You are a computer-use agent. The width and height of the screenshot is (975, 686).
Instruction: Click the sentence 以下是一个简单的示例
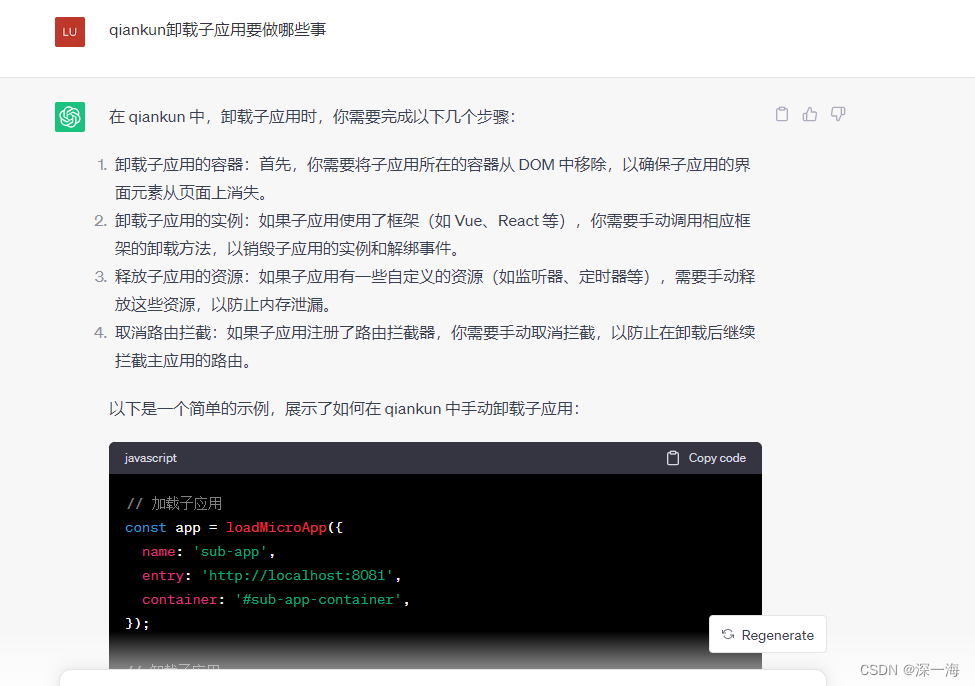coord(344,409)
